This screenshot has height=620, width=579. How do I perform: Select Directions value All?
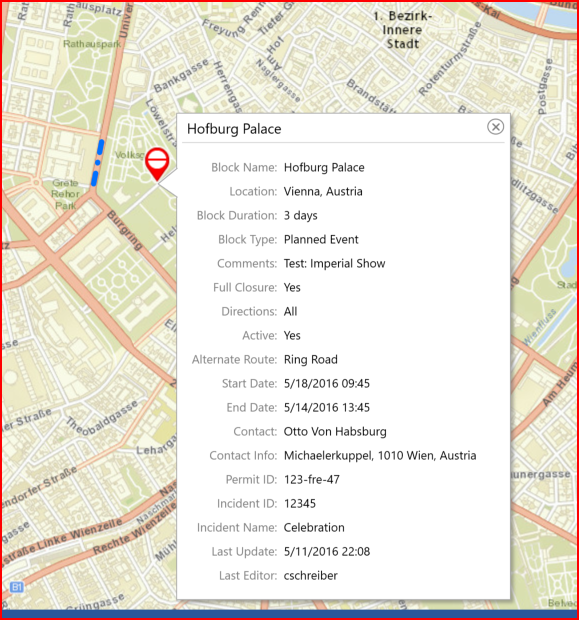(x=290, y=312)
